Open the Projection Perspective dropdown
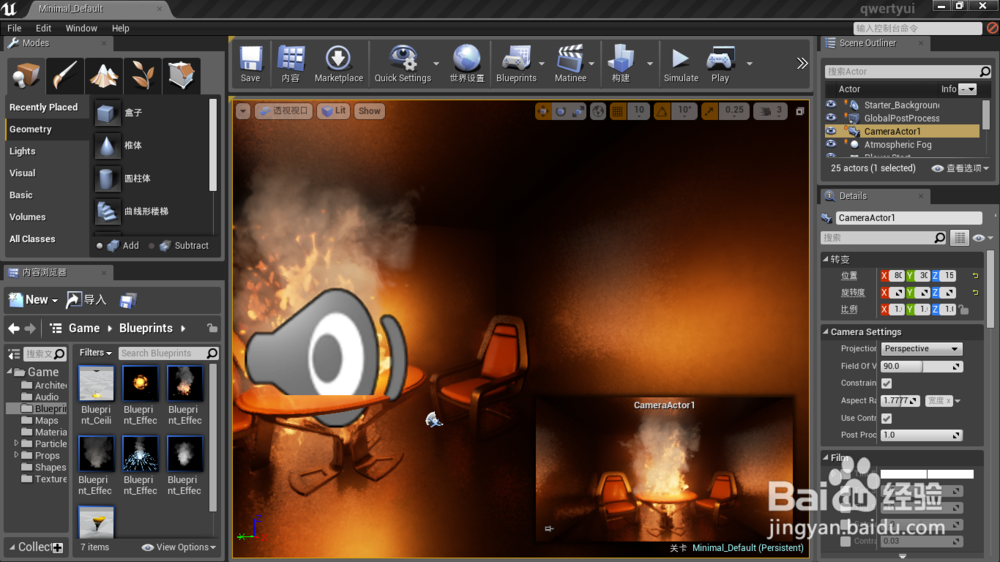Screen dimensions: 1000x562 (x=922, y=349)
